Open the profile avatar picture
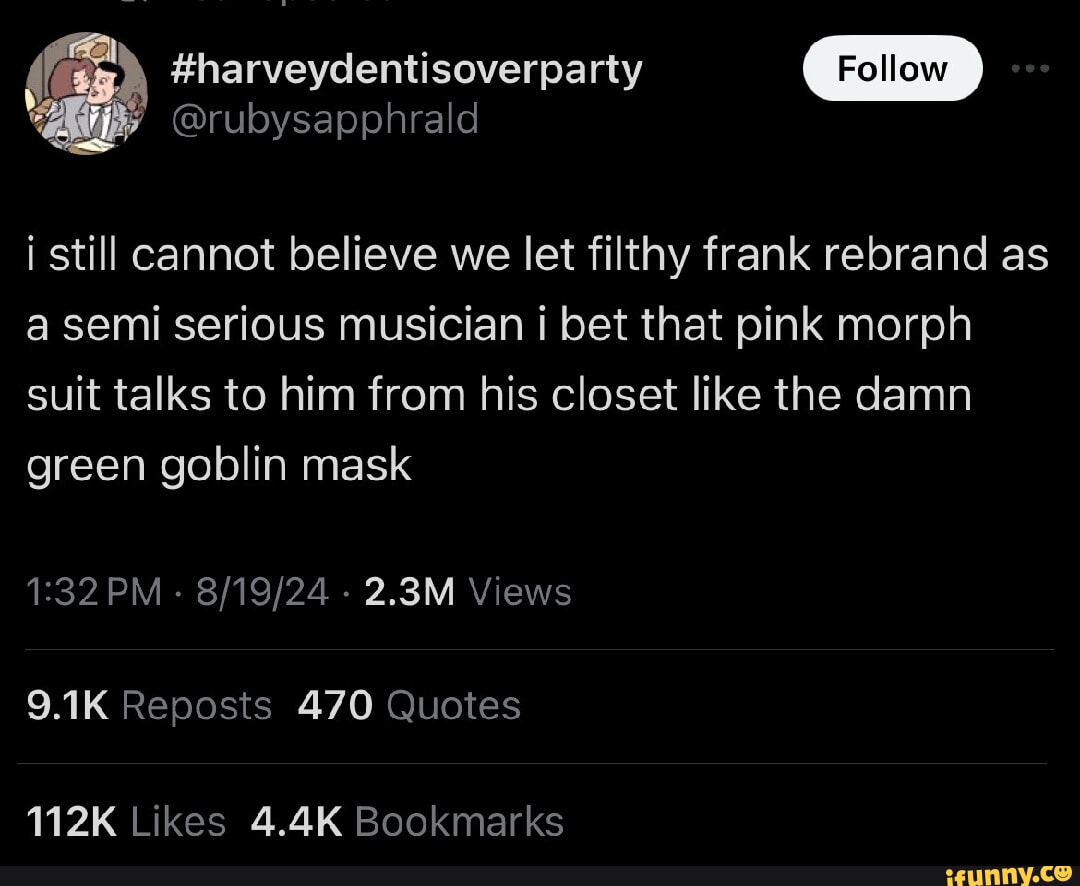 pyautogui.click(x=87, y=93)
